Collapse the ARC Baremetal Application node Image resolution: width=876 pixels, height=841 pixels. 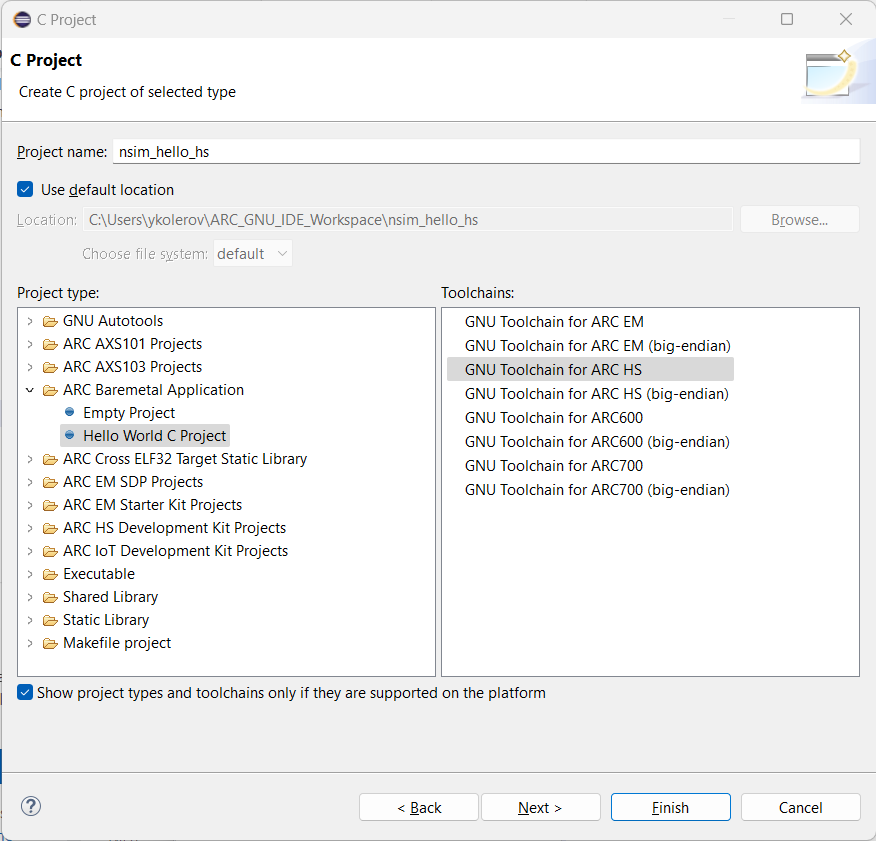point(29,390)
